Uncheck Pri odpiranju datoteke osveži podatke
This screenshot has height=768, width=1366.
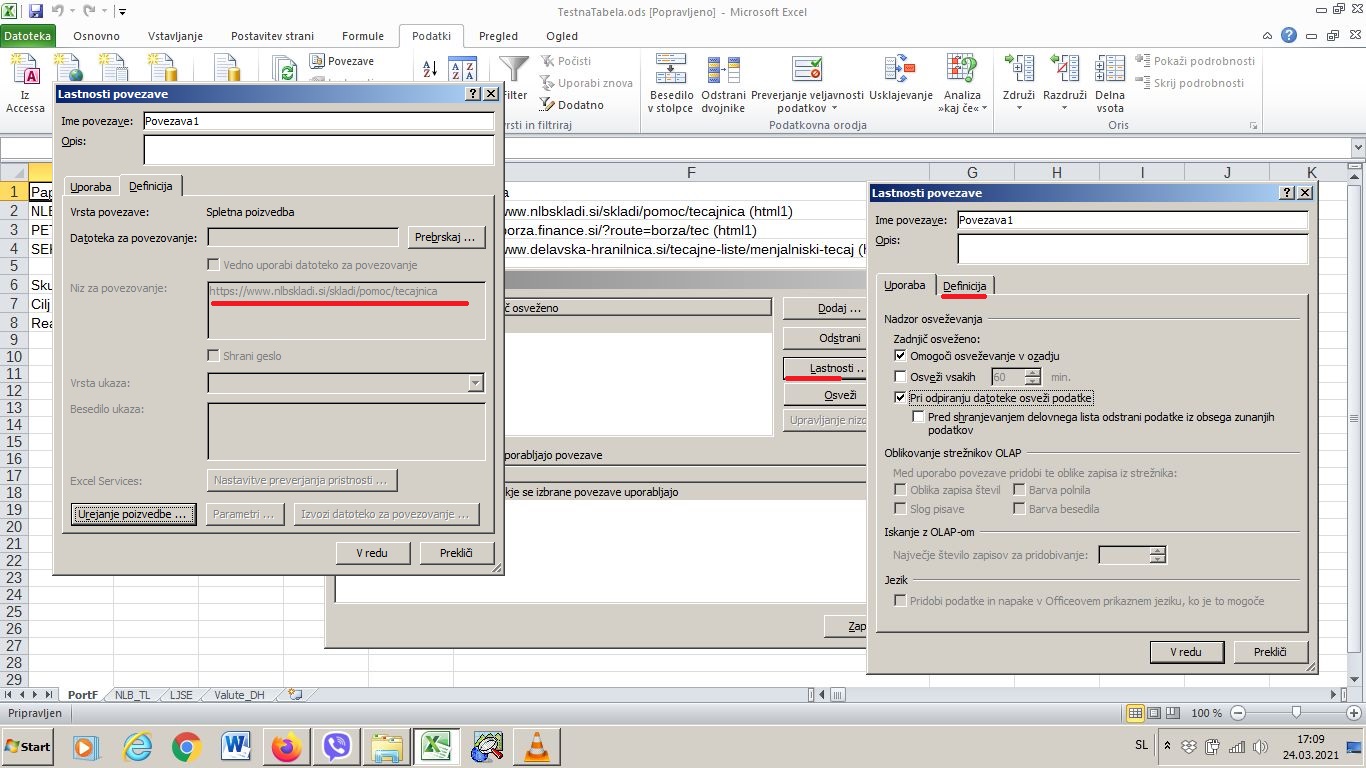click(x=900, y=398)
